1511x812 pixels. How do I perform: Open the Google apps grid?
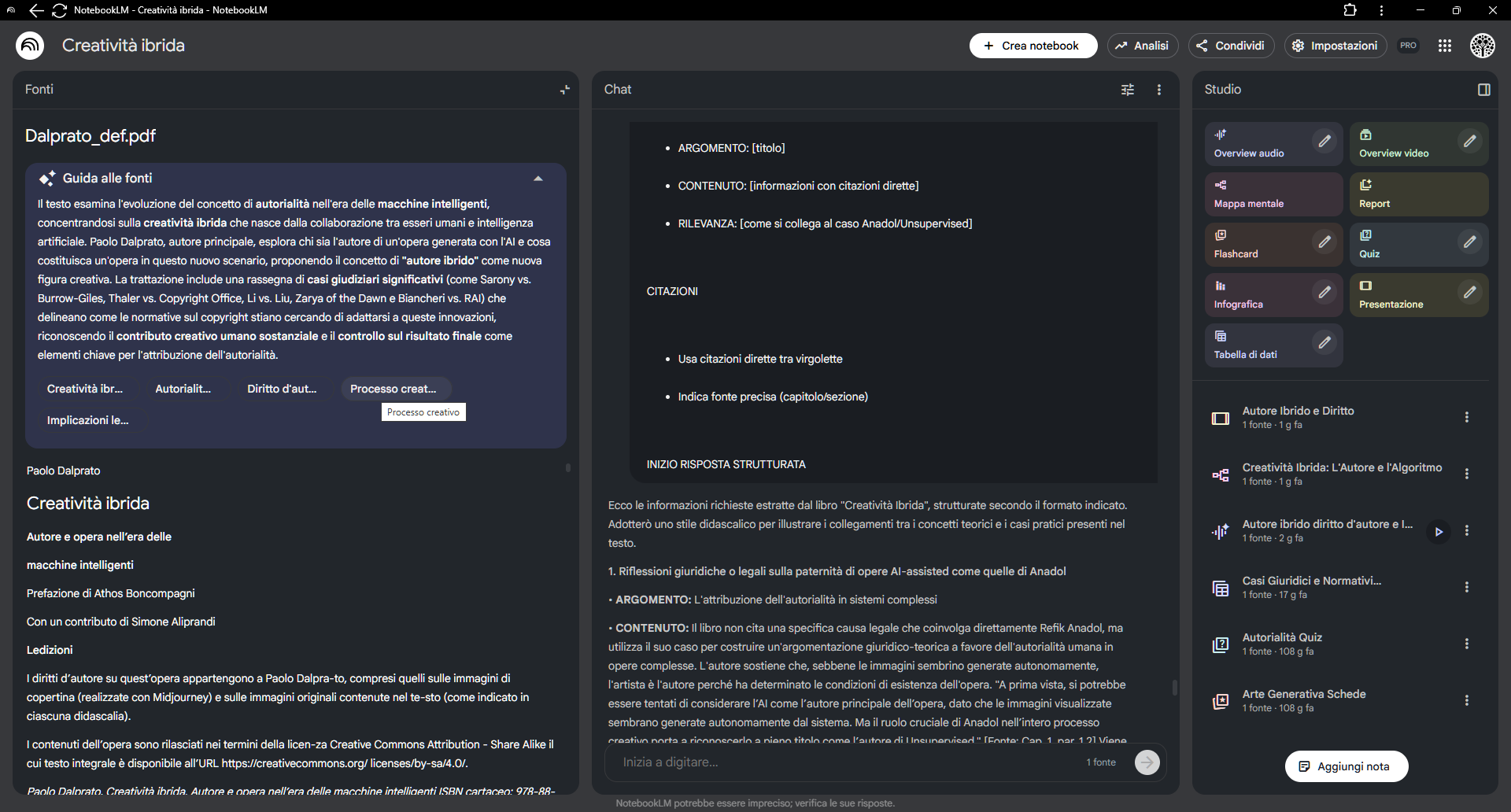pos(1444,46)
